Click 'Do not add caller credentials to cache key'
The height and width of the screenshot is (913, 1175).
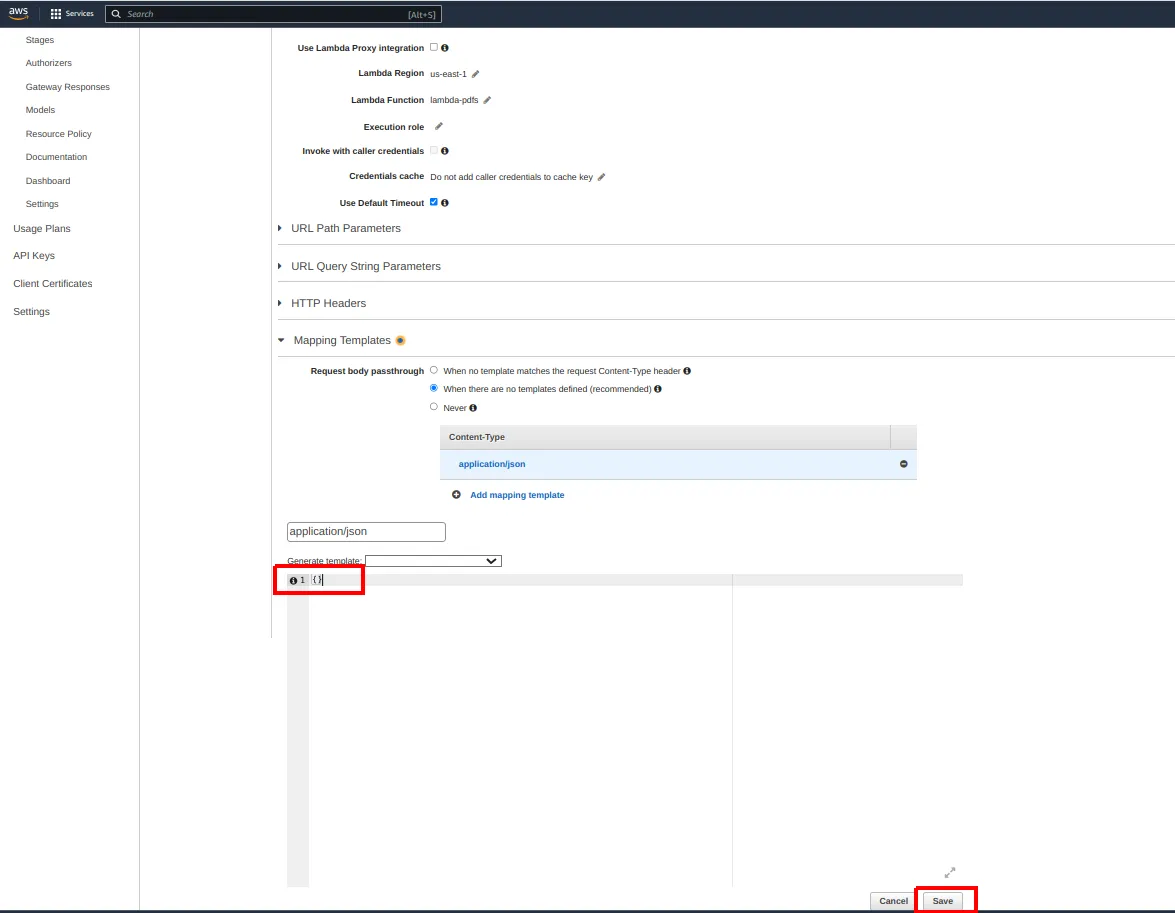coord(511,177)
